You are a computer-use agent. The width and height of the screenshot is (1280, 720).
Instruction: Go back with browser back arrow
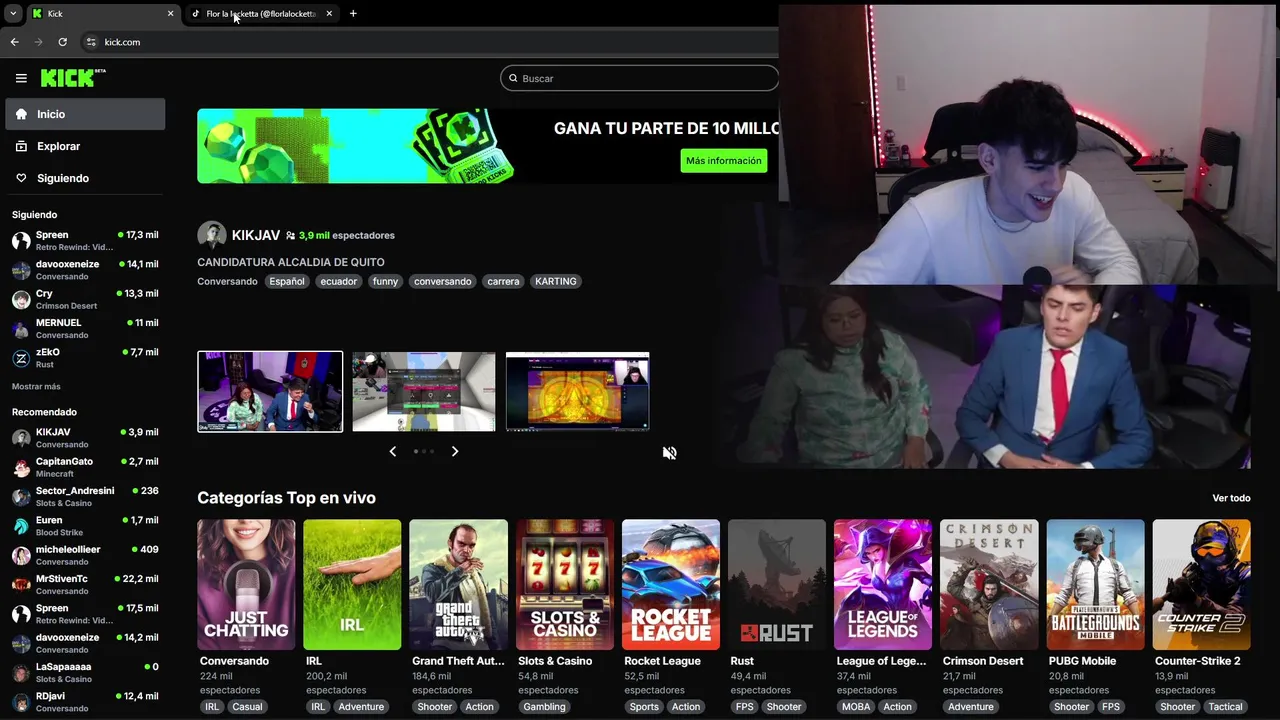pos(14,42)
